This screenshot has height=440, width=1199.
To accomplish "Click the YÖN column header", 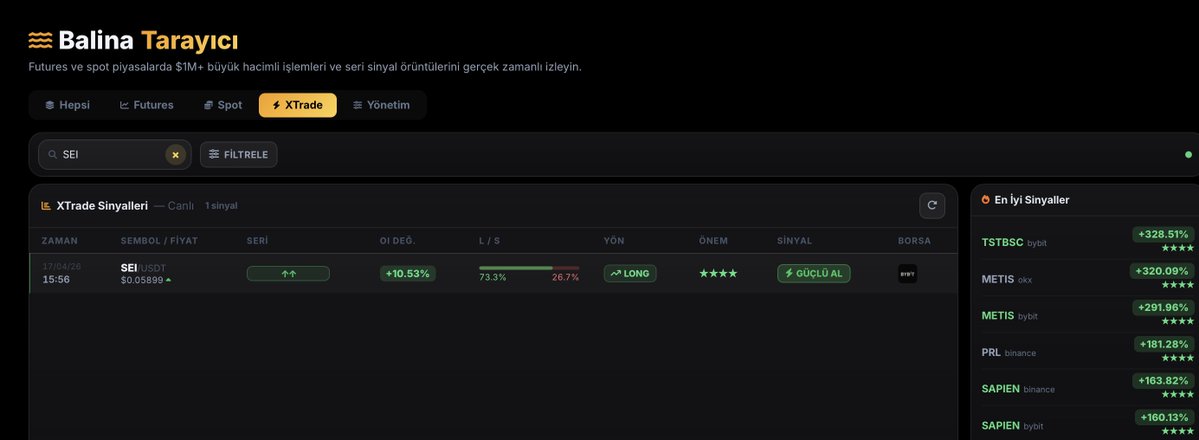I will 614,240.
